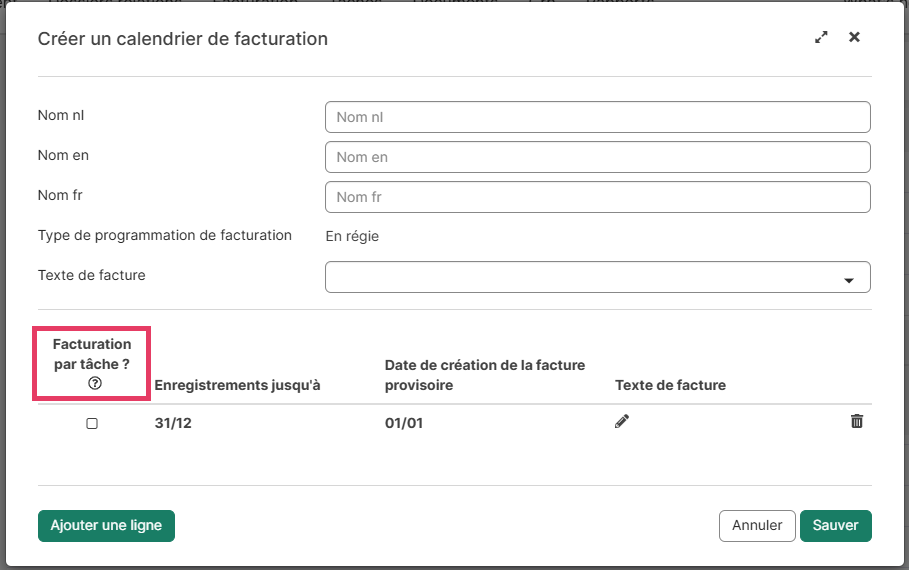Image resolution: width=909 pixels, height=570 pixels.
Task: Select the Nom fr text box
Action: (597, 197)
